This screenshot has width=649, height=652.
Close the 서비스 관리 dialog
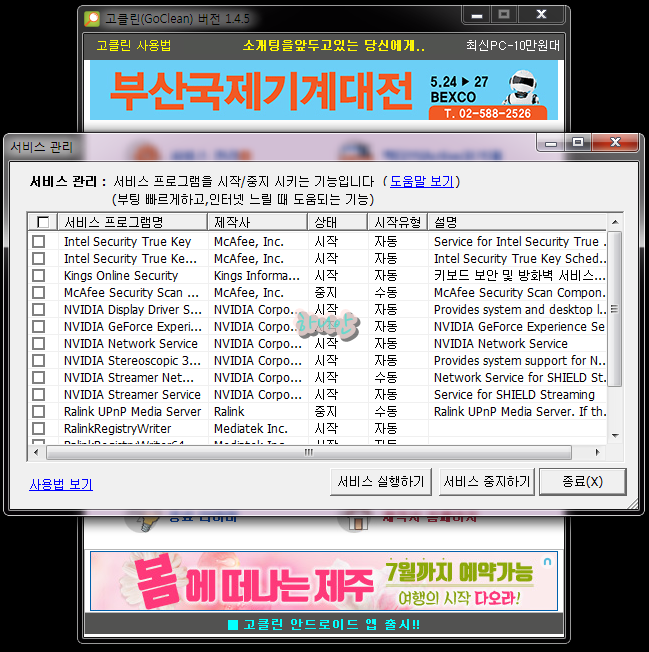(615, 143)
